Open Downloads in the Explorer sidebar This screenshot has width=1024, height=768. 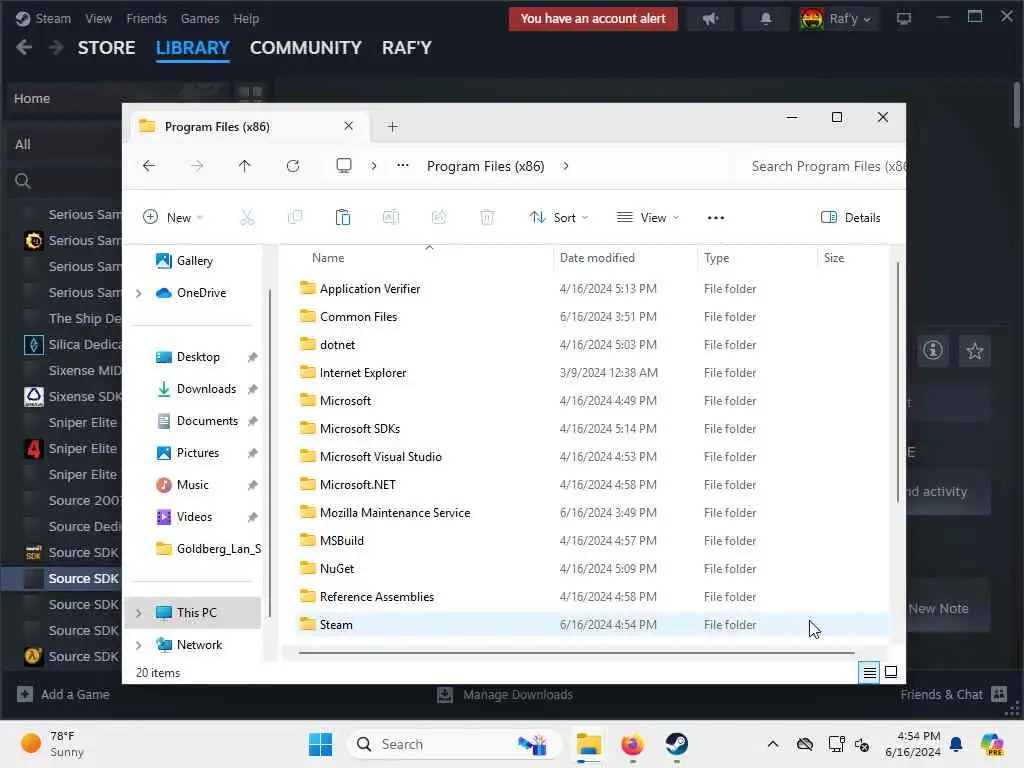[x=206, y=389]
